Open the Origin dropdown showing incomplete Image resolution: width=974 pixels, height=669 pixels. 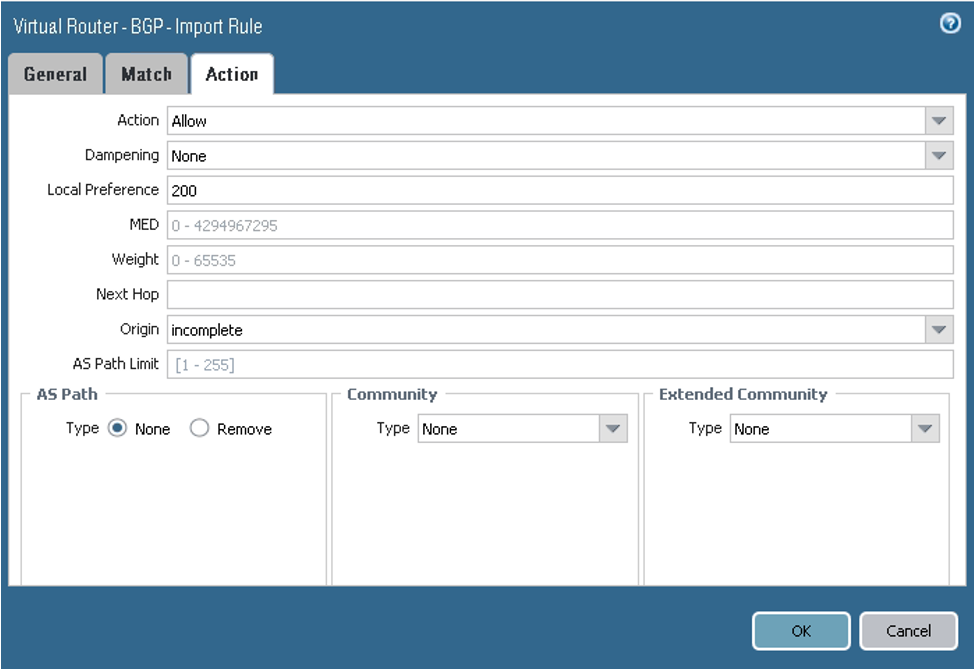point(560,329)
